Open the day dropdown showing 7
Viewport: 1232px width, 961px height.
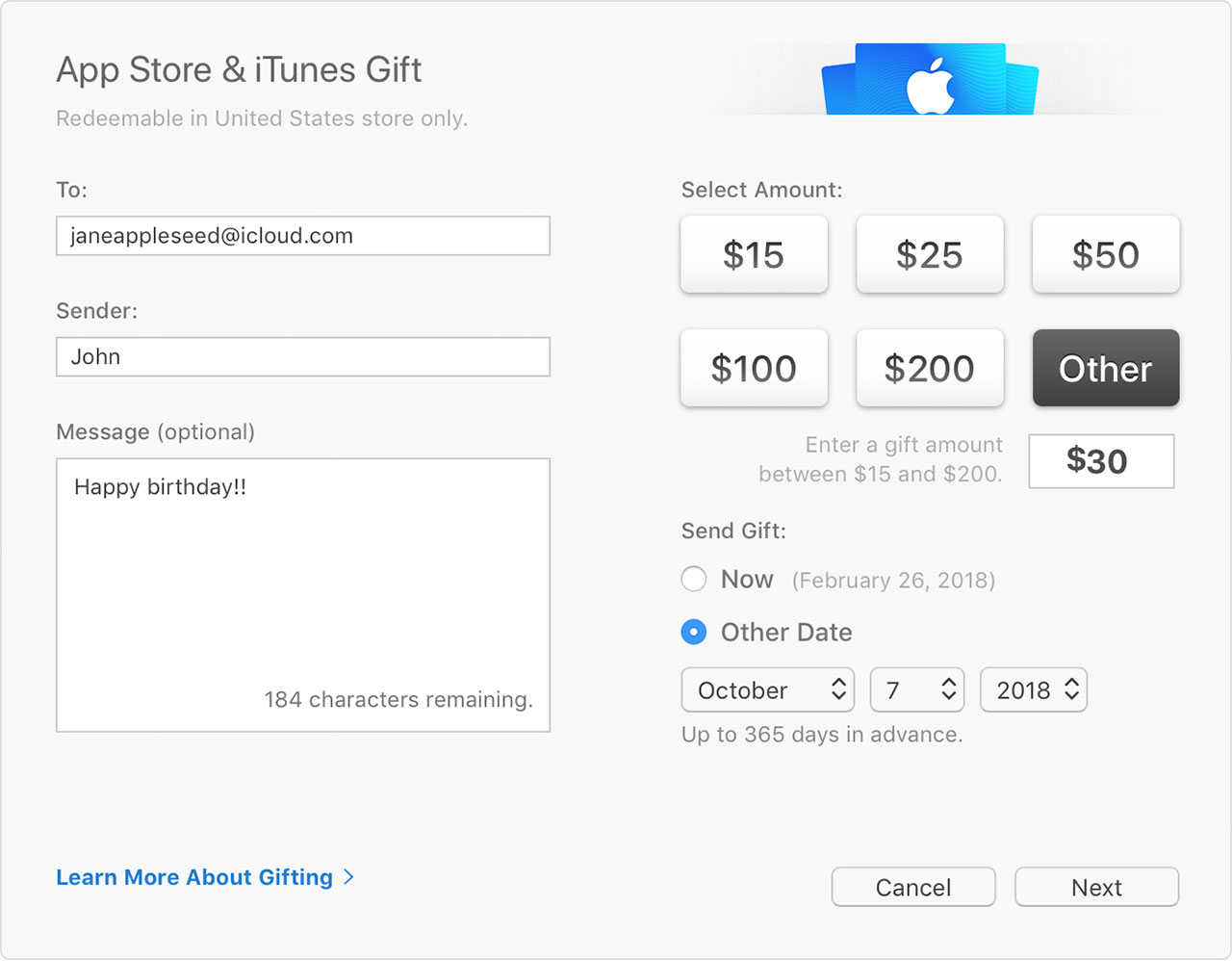[917, 690]
